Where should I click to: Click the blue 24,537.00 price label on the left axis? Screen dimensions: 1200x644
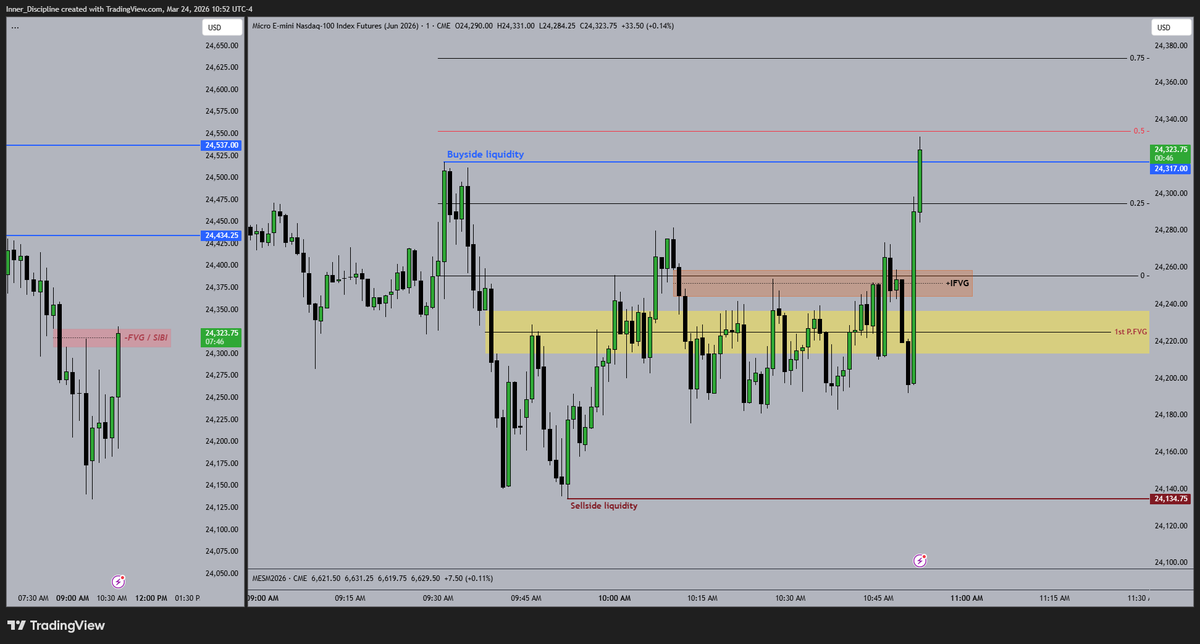click(219, 144)
